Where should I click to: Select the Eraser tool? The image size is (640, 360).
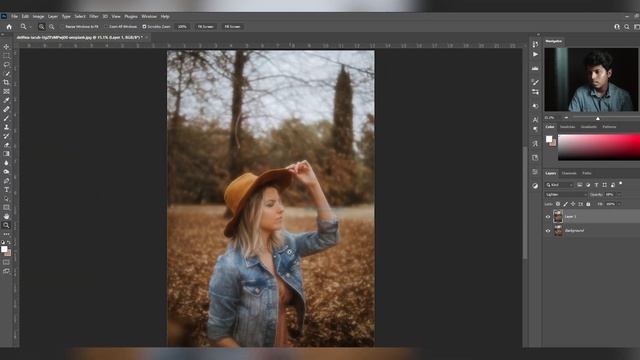(x=6, y=145)
